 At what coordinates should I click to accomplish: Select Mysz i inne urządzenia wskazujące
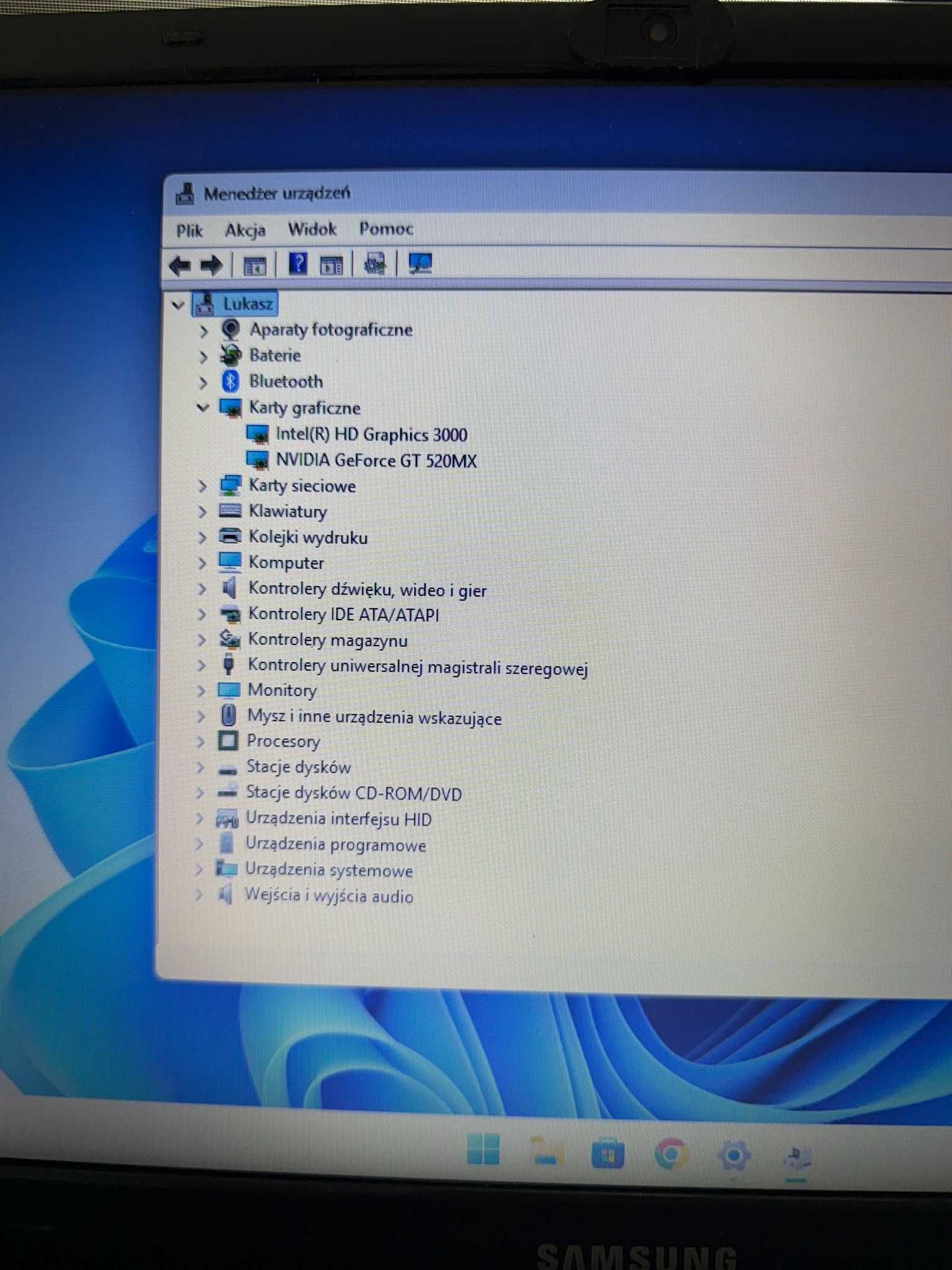coord(374,717)
